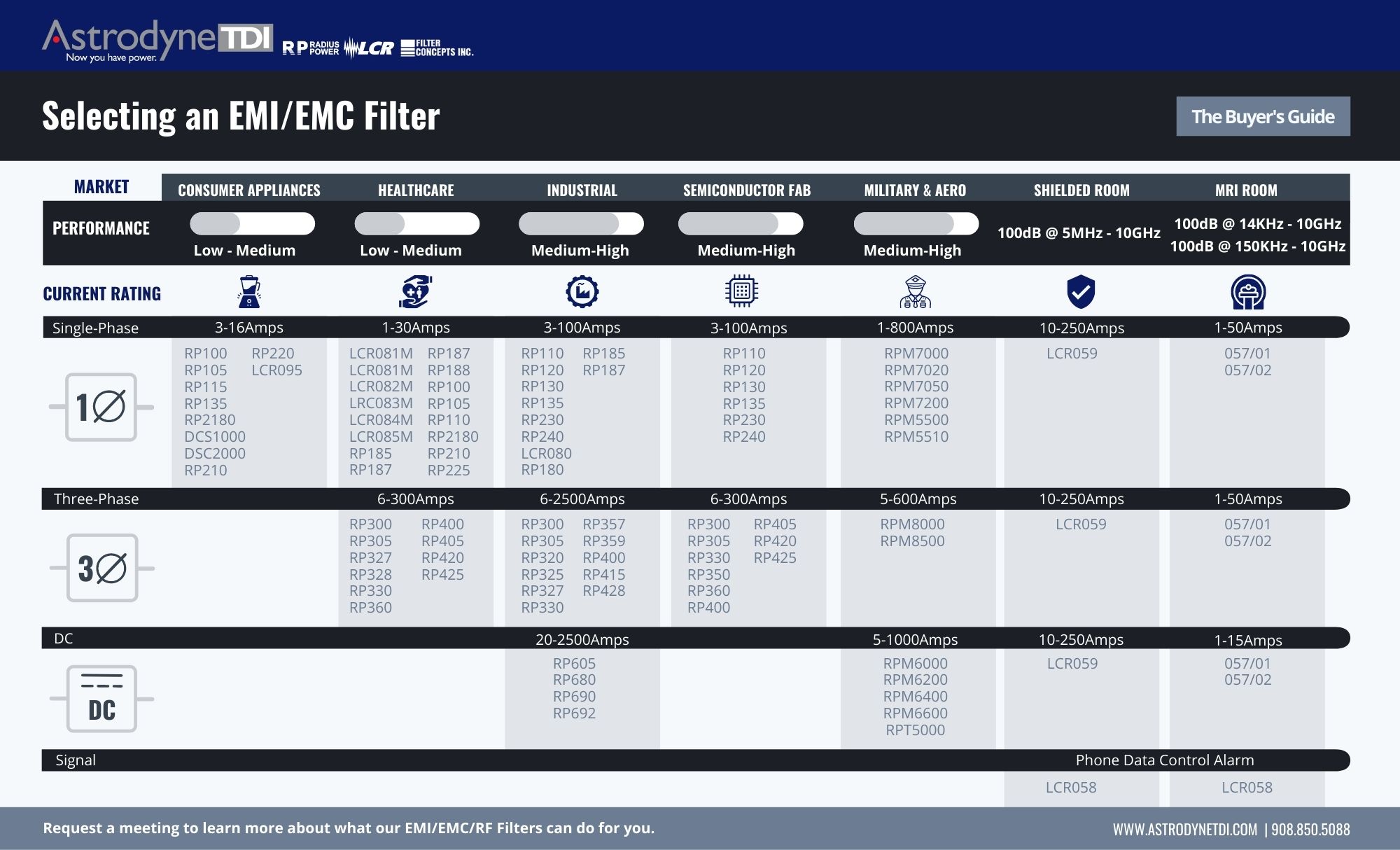Click the single-phase 1Ø symbol

(x=101, y=407)
